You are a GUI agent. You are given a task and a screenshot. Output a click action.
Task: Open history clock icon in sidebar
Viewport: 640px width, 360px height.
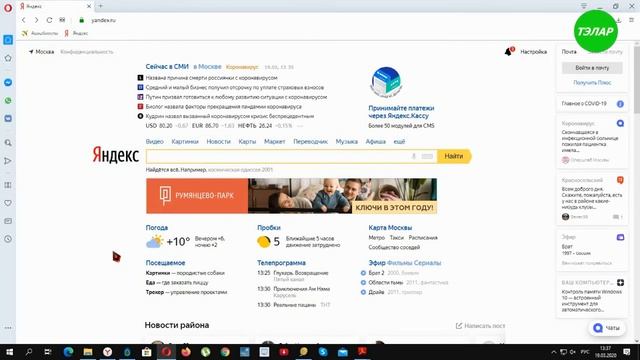tap(8, 239)
